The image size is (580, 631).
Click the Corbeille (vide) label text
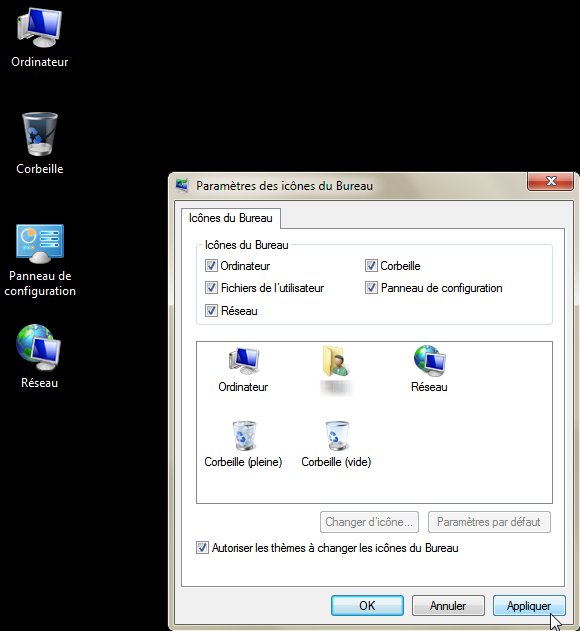tap(336, 462)
